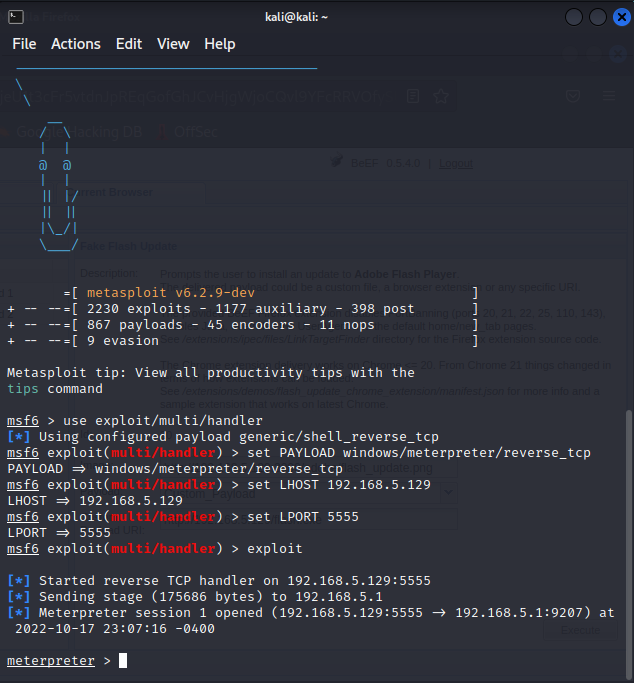
Task: Open the View menu
Action: pyautogui.click(x=173, y=44)
